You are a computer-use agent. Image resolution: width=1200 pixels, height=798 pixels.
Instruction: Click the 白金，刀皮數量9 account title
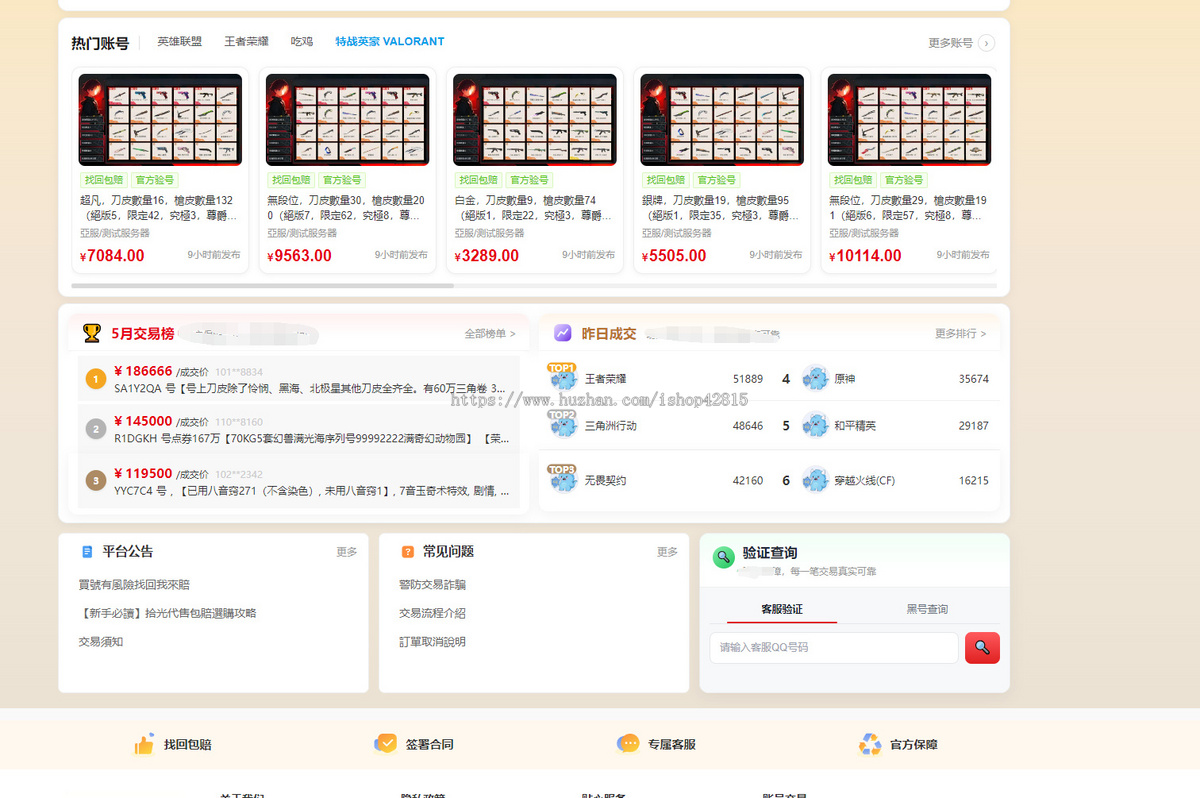535,208
